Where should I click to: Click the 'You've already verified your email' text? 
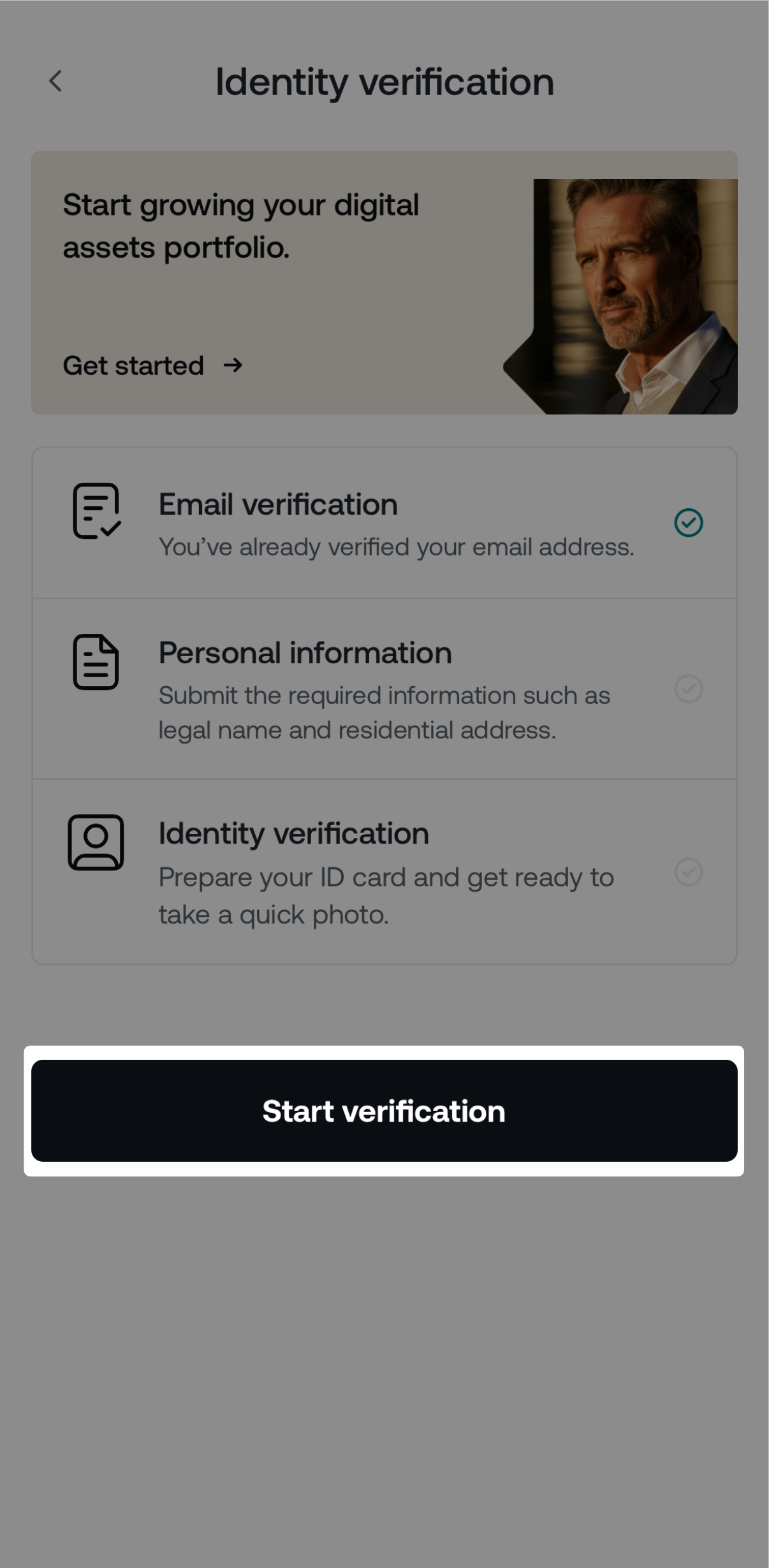[396, 547]
